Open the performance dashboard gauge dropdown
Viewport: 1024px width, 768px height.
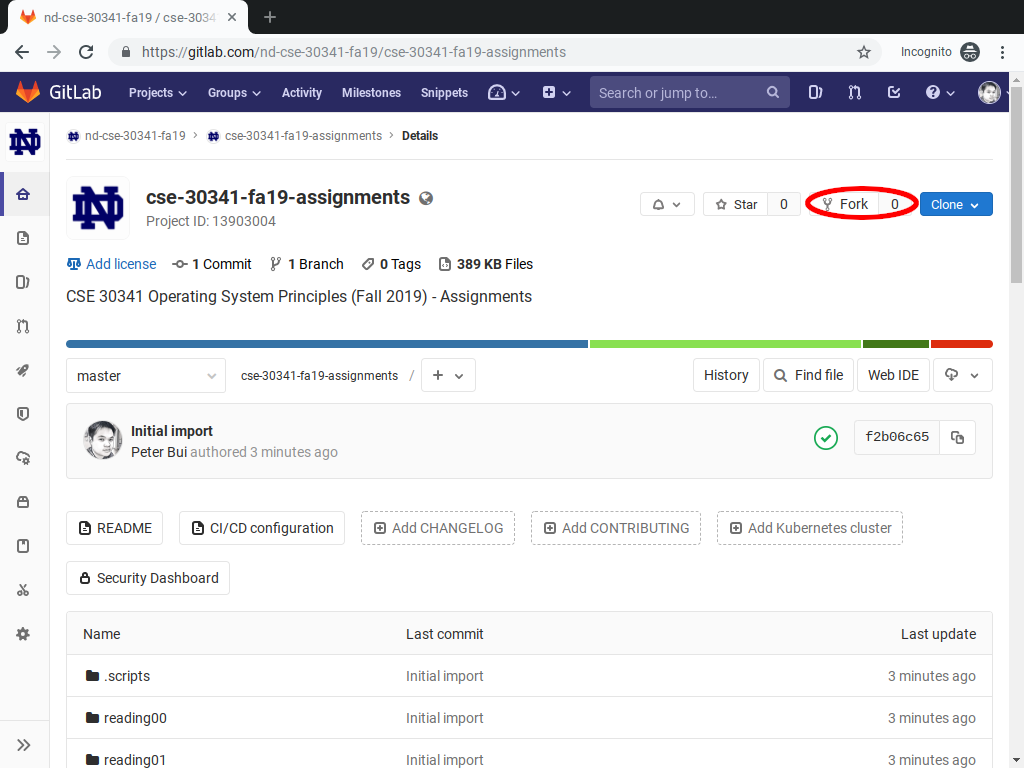pyautogui.click(x=504, y=93)
